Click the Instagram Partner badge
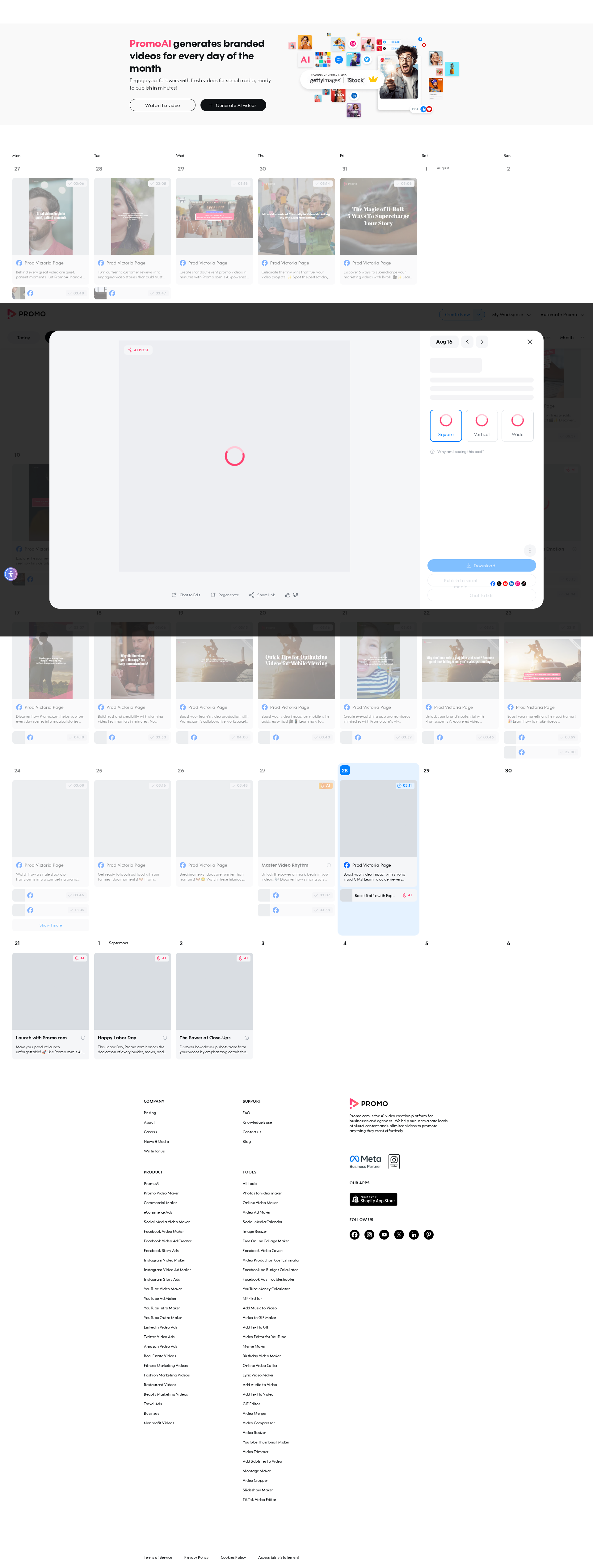The image size is (593, 1568). click(x=394, y=1161)
